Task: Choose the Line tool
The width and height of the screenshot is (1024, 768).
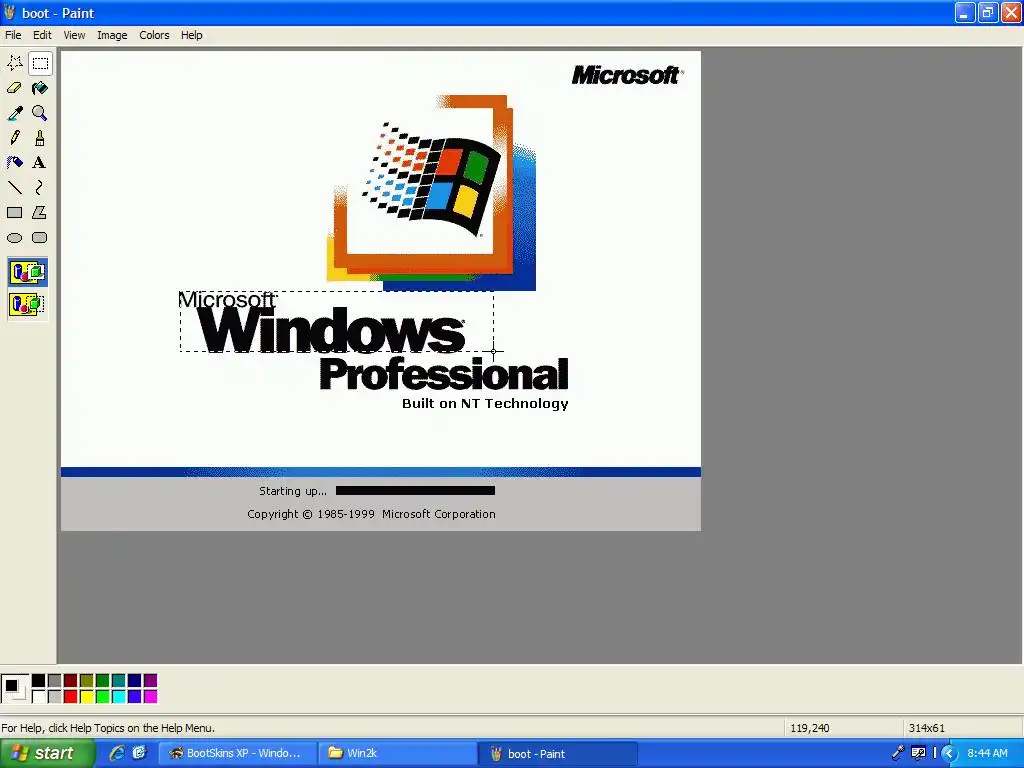Action: coord(15,187)
